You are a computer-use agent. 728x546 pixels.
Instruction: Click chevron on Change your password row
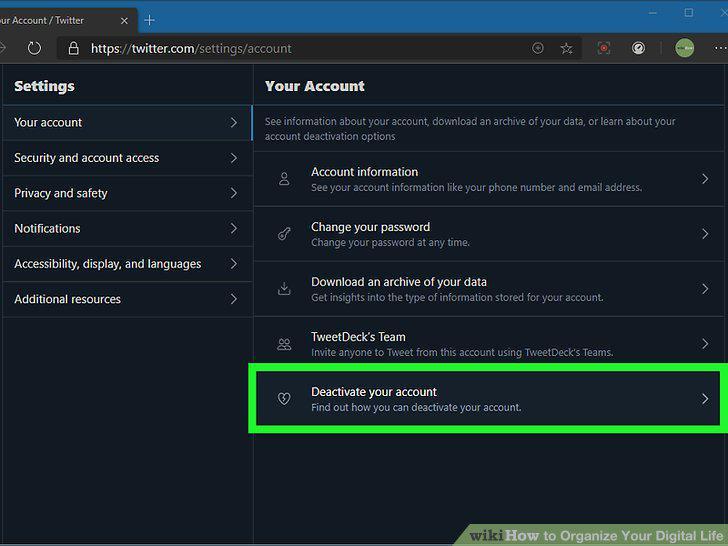pos(705,234)
